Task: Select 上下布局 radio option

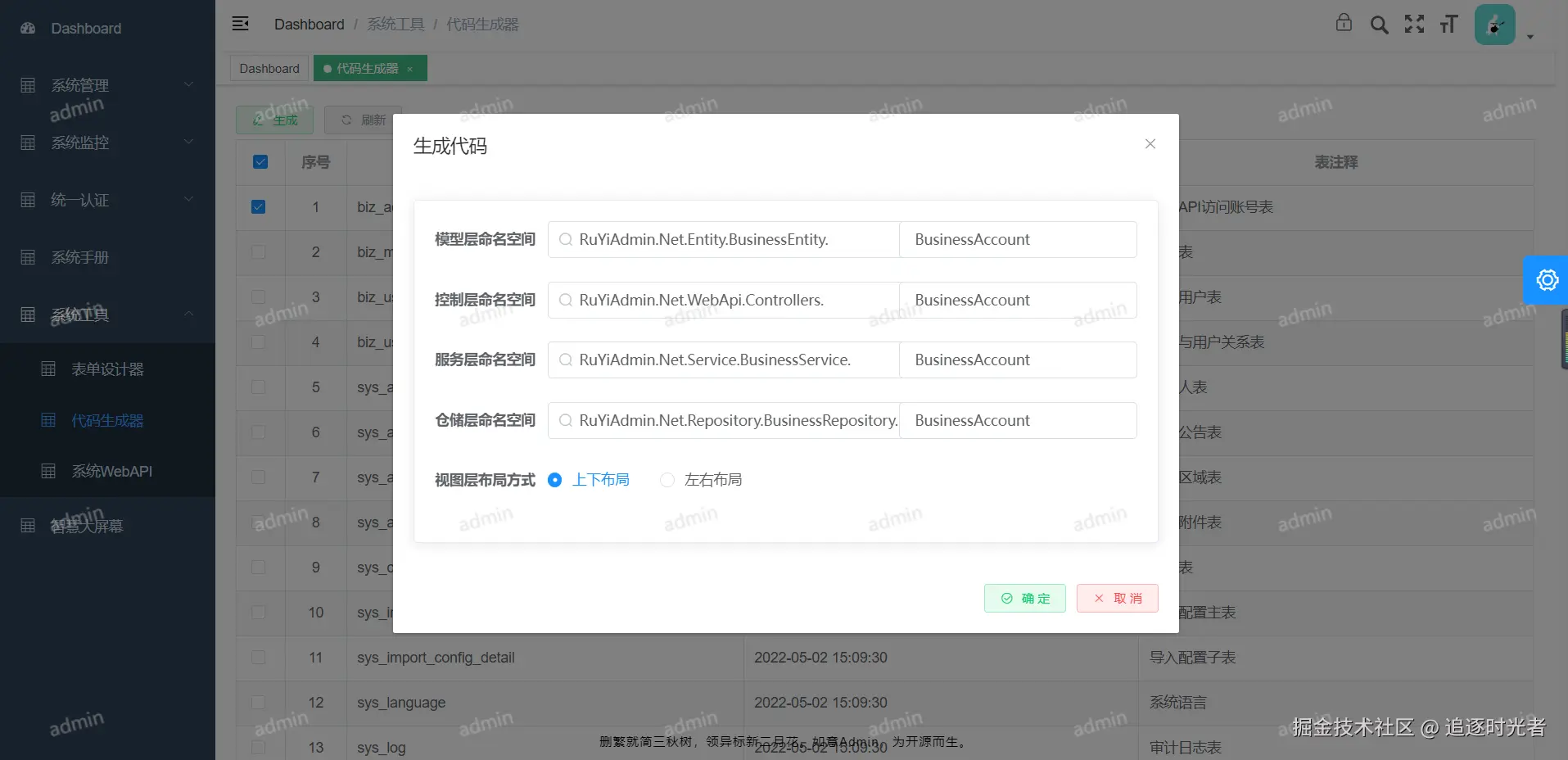Action: [x=589, y=480]
